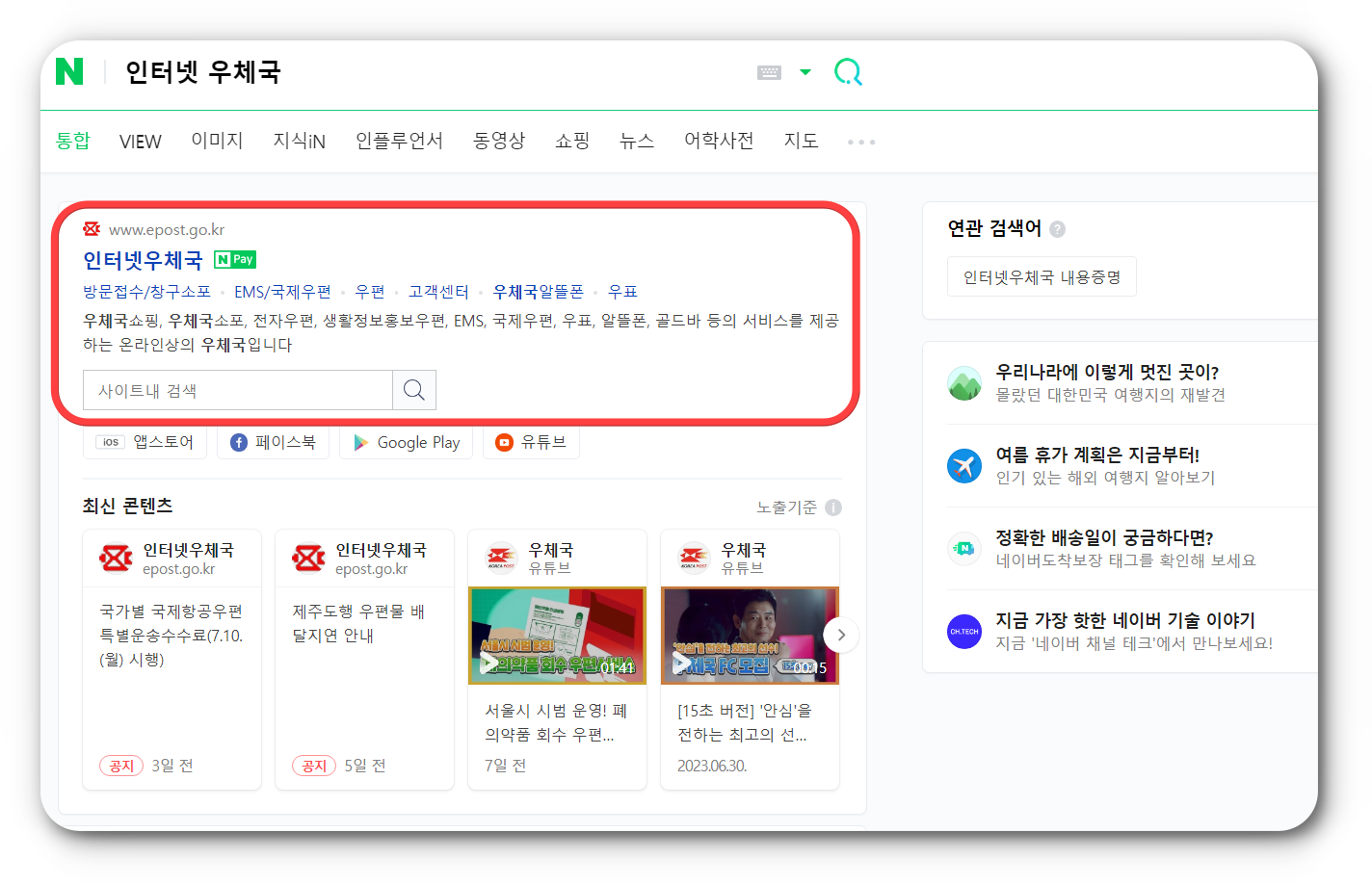Image resolution: width=1372 pixels, height=885 pixels.
Task: Open the Google Play button
Action: coord(406,442)
